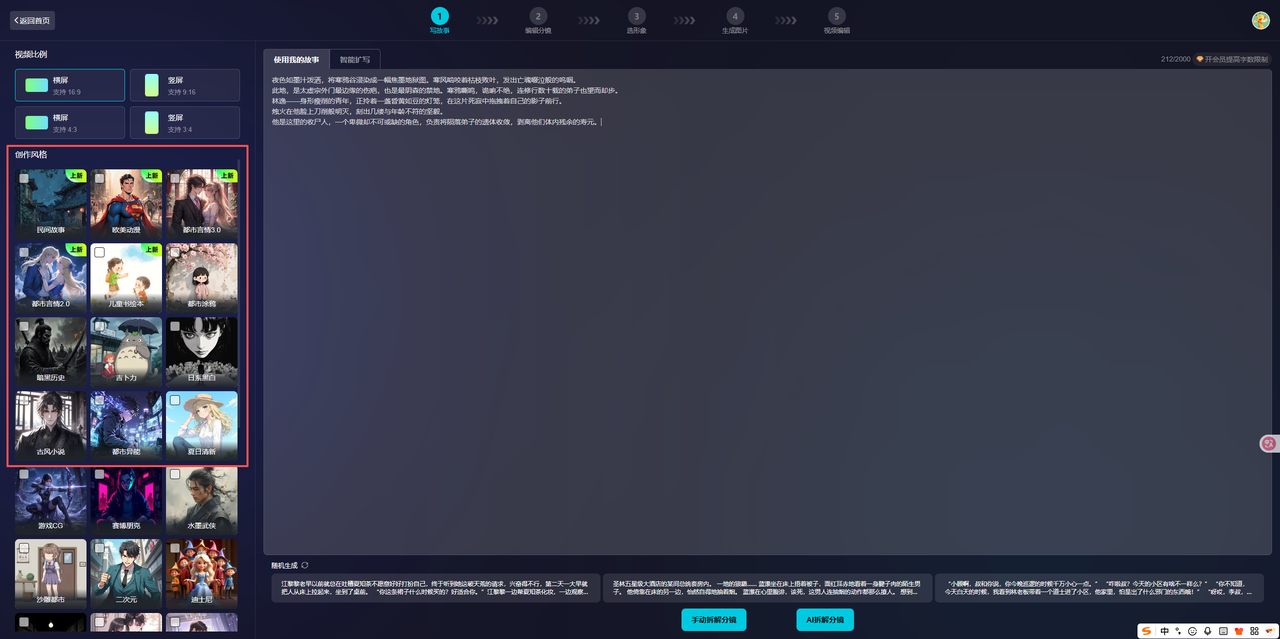Click the floating pink assistant icon on right edge

[1269, 443]
